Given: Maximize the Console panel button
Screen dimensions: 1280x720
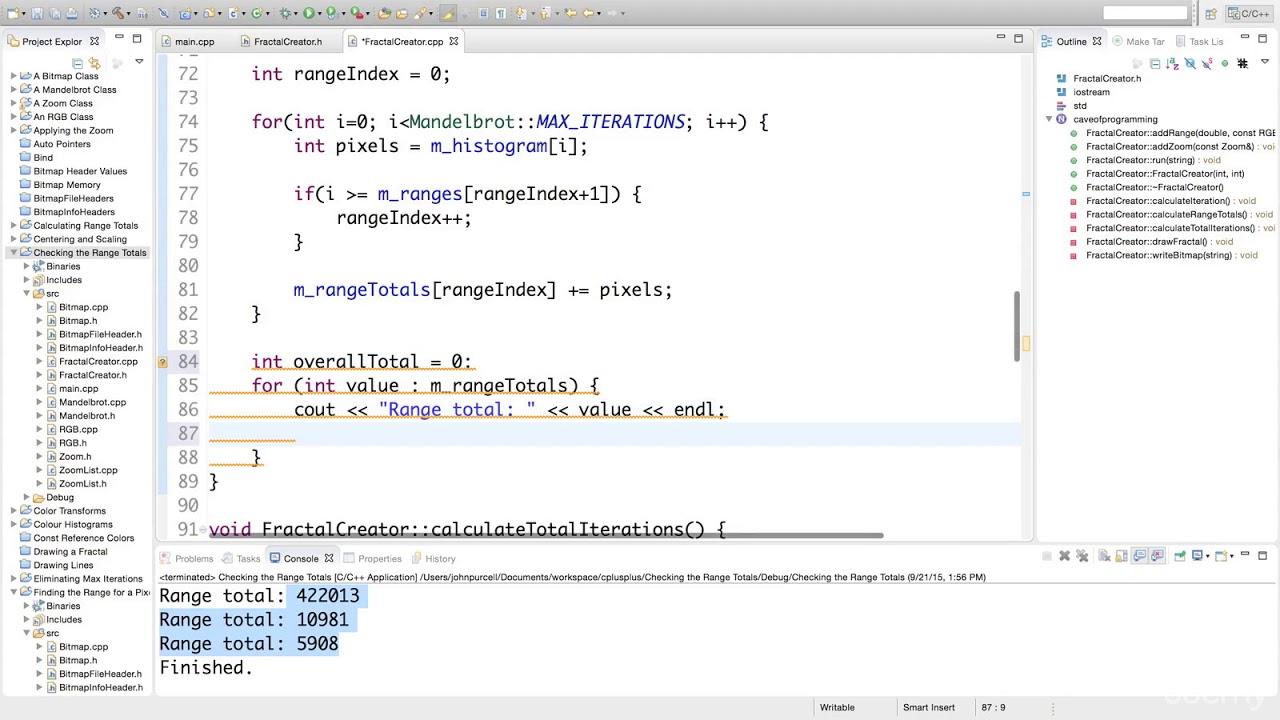Looking at the screenshot, I should pyautogui.click(x=1262, y=555).
